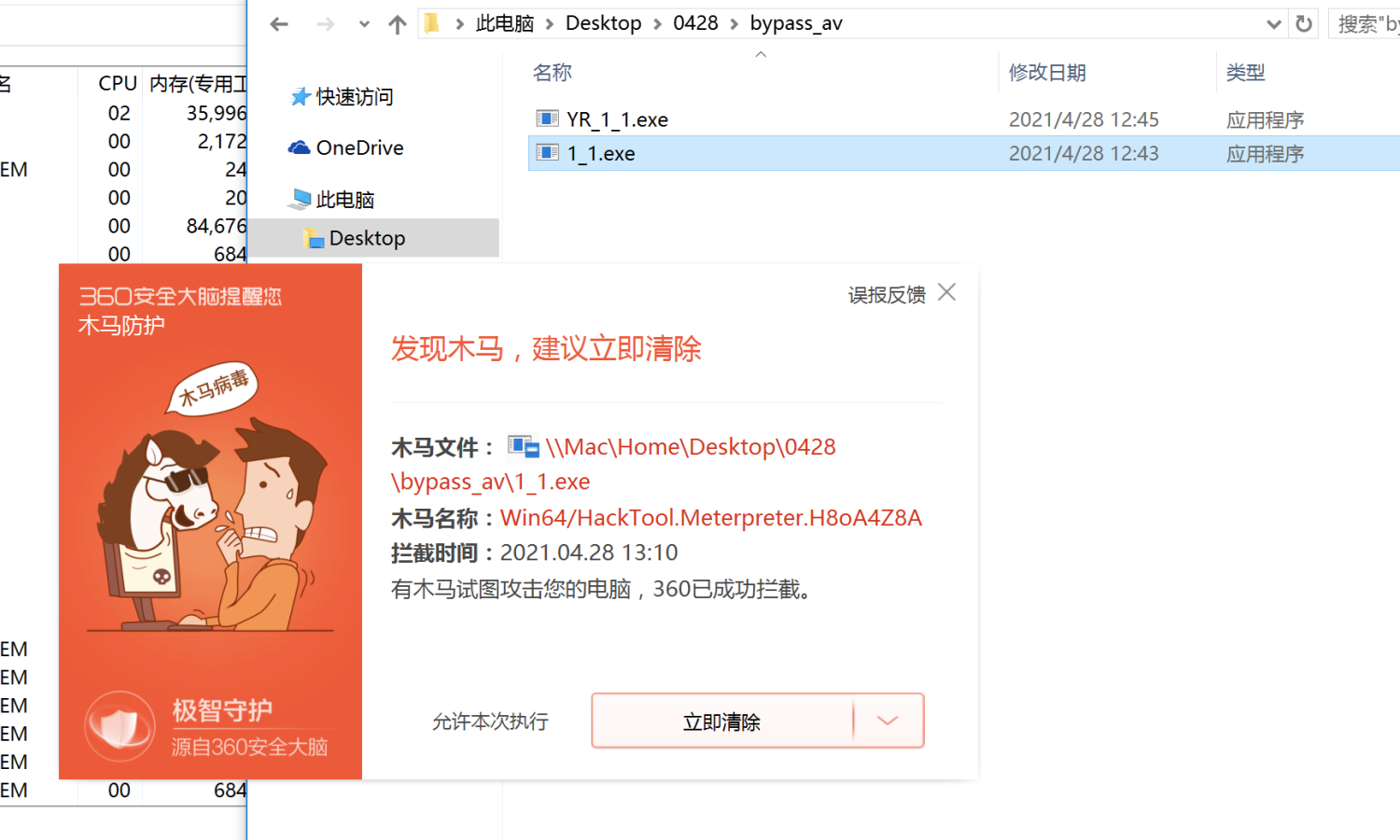The width and height of the screenshot is (1400, 840).
Task: Select 此电脑 breadcrumb in address bar
Action: 505,23
